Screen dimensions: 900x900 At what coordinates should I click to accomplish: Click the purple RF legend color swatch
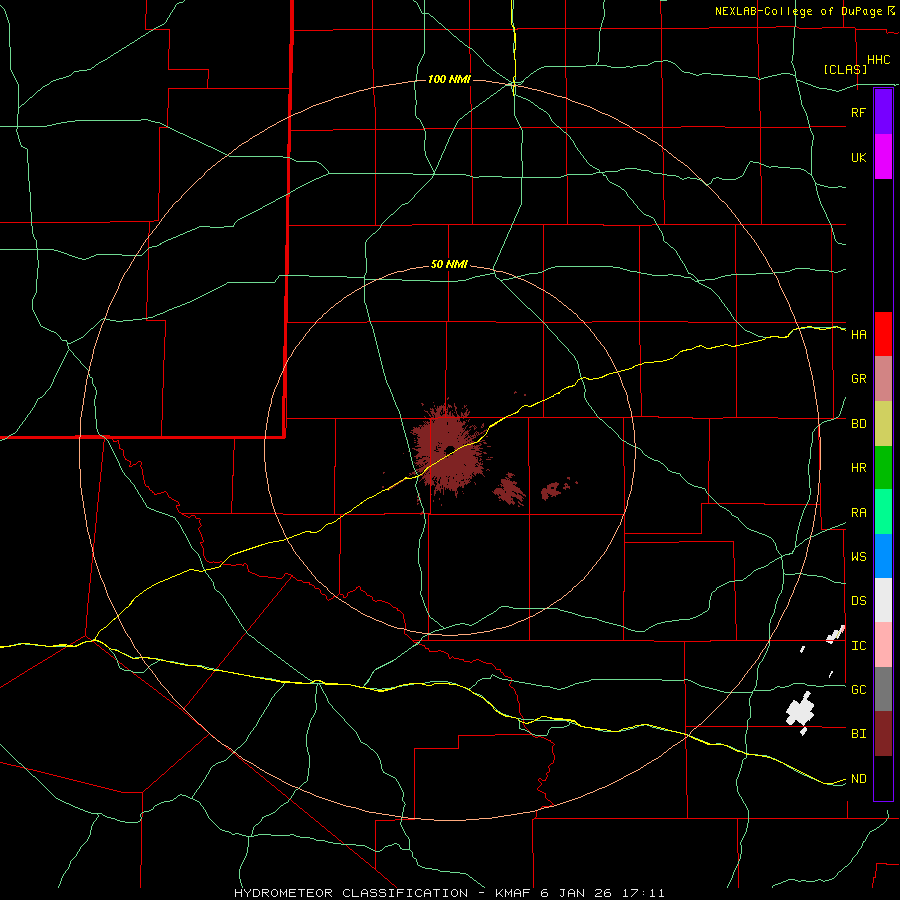click(883, 112)
